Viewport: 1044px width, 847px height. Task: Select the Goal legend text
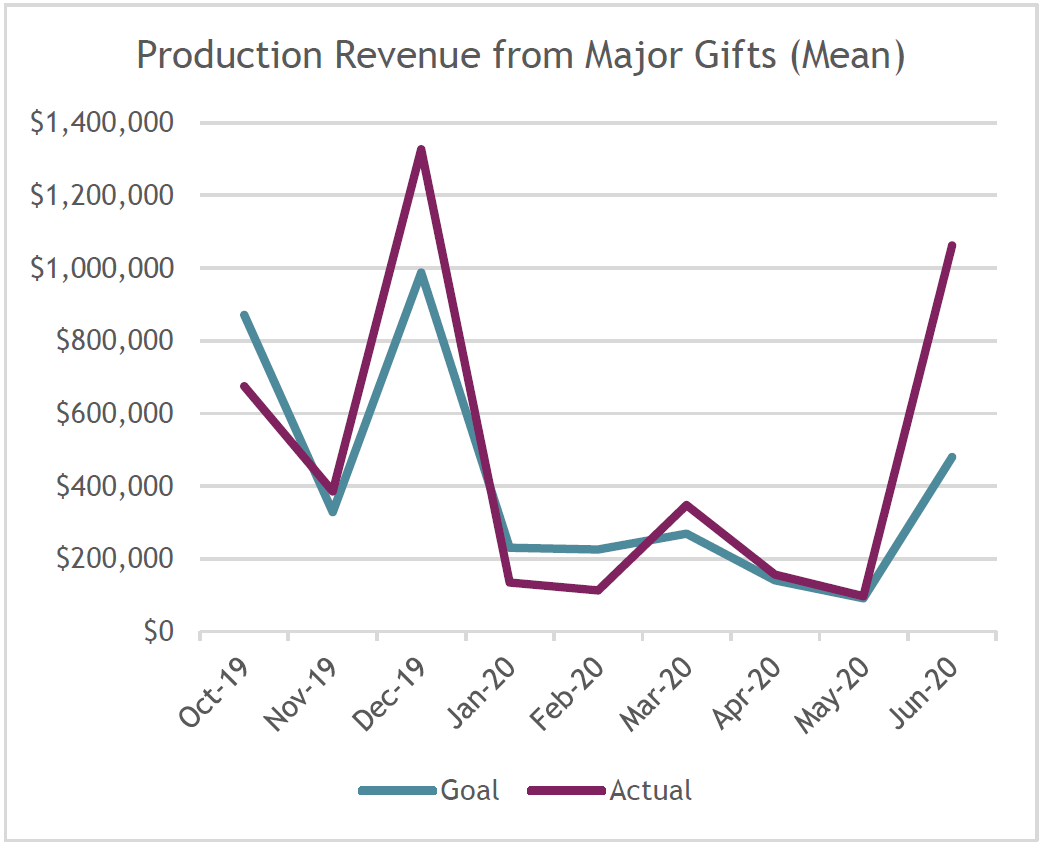[469, 790]
